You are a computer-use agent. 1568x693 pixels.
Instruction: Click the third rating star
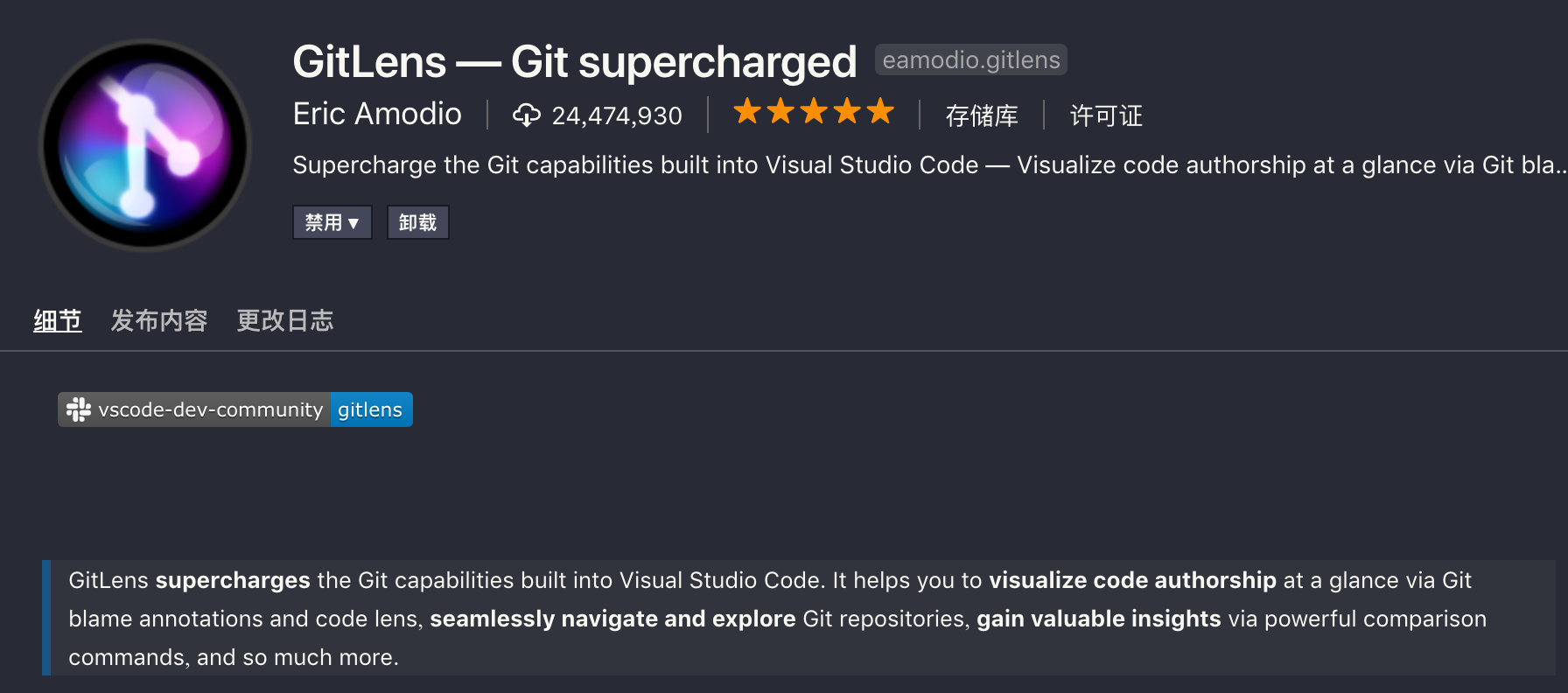tap(814, 112)
